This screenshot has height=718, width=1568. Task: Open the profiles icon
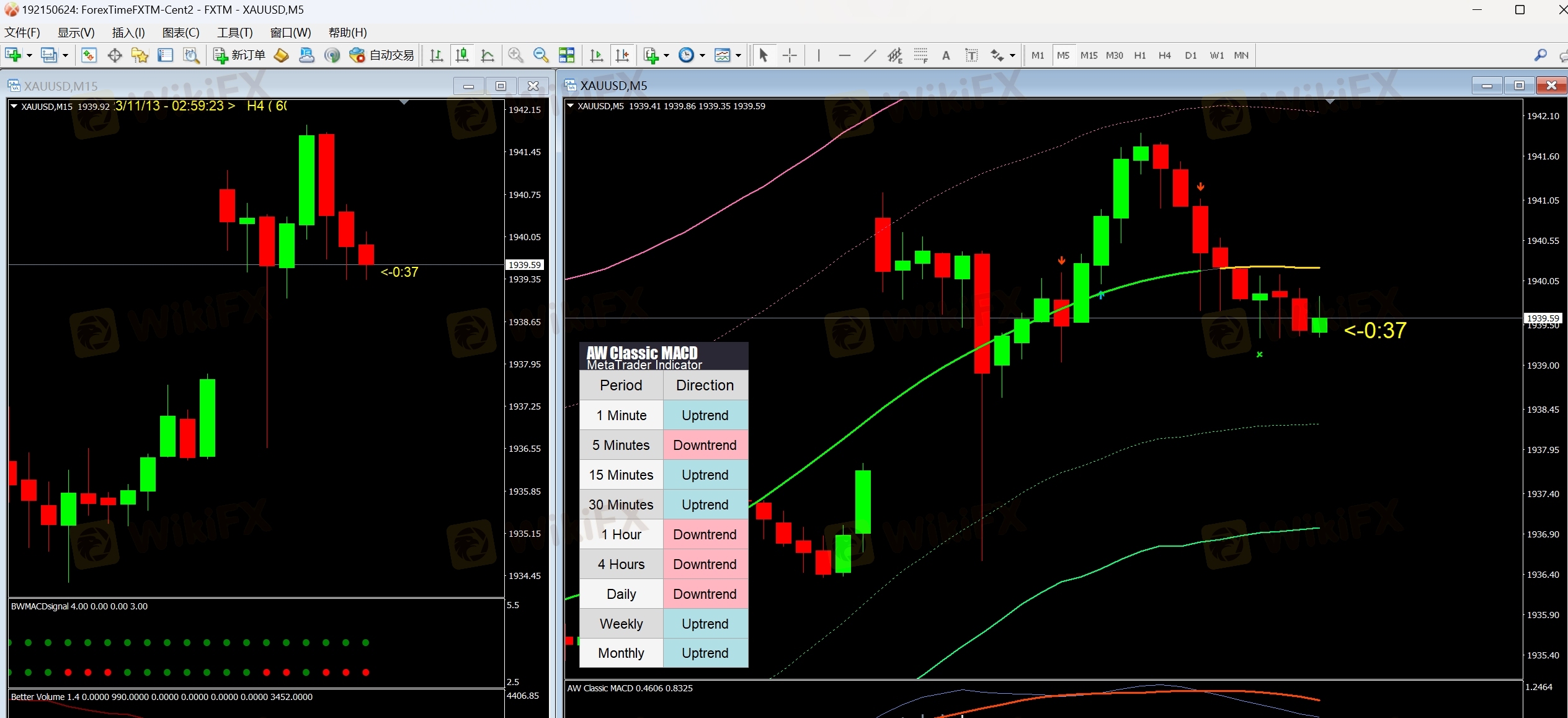click(x=49, y=55)
